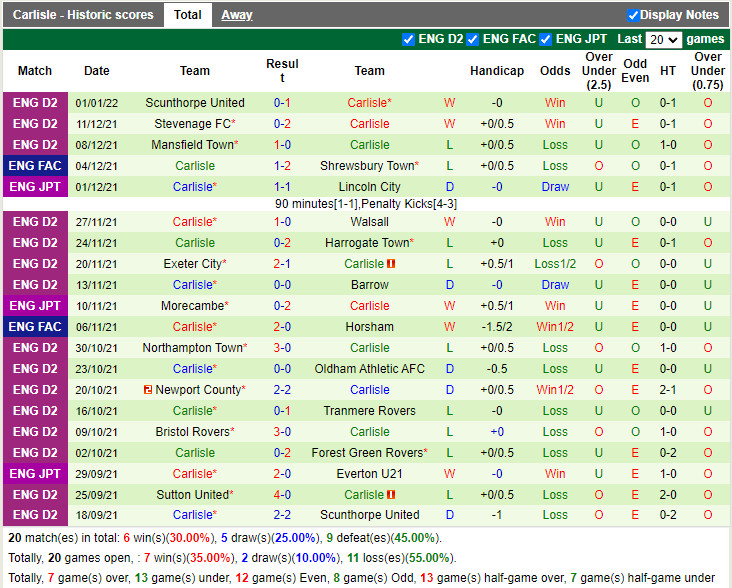
Task: Open Stevenage FC team link
Action: tap(195, 124)
